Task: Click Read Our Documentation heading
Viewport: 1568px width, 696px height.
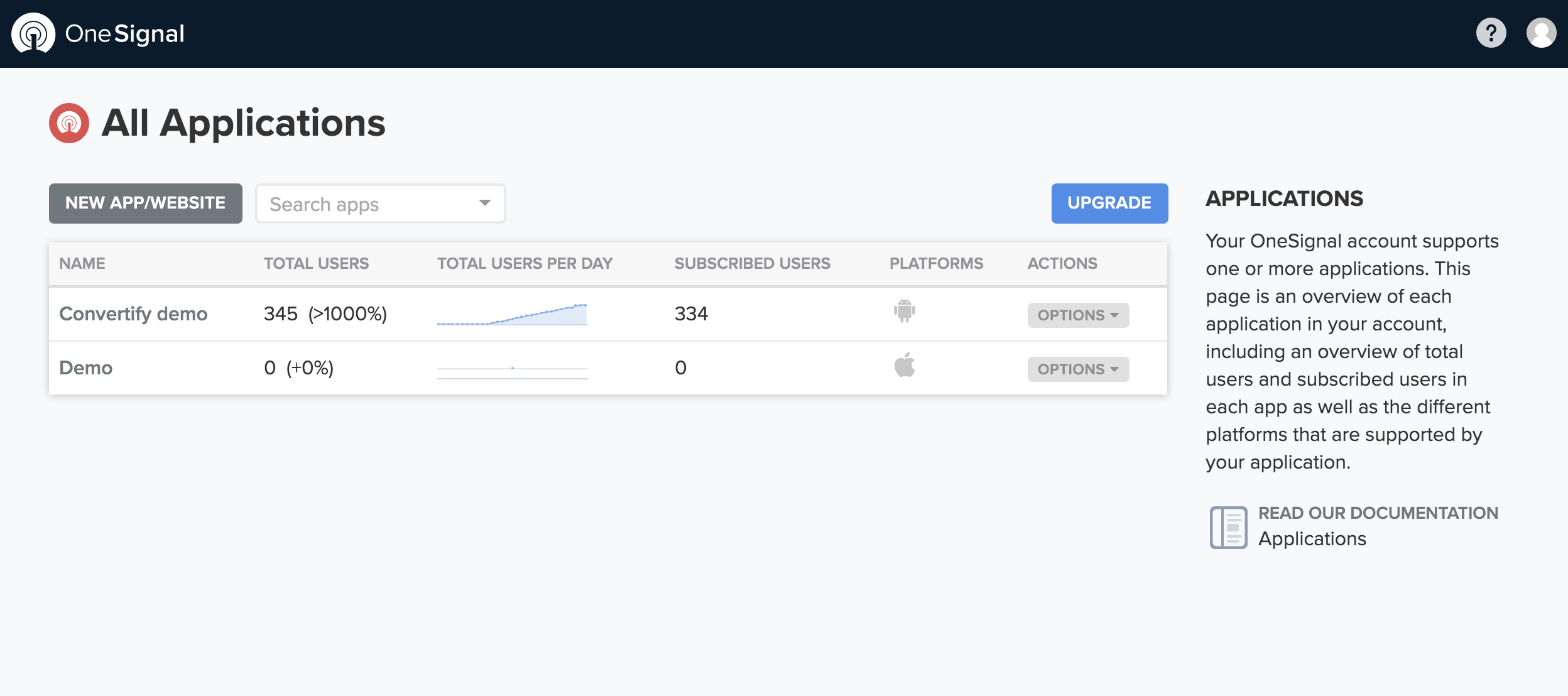Action: coord(1378,513)
